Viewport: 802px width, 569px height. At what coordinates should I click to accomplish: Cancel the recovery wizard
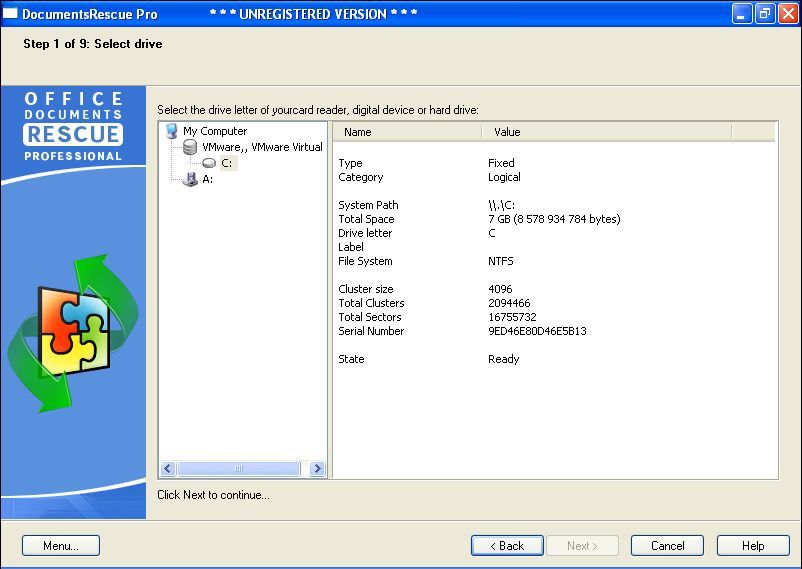pyautogui.click(x=667, y=546)
